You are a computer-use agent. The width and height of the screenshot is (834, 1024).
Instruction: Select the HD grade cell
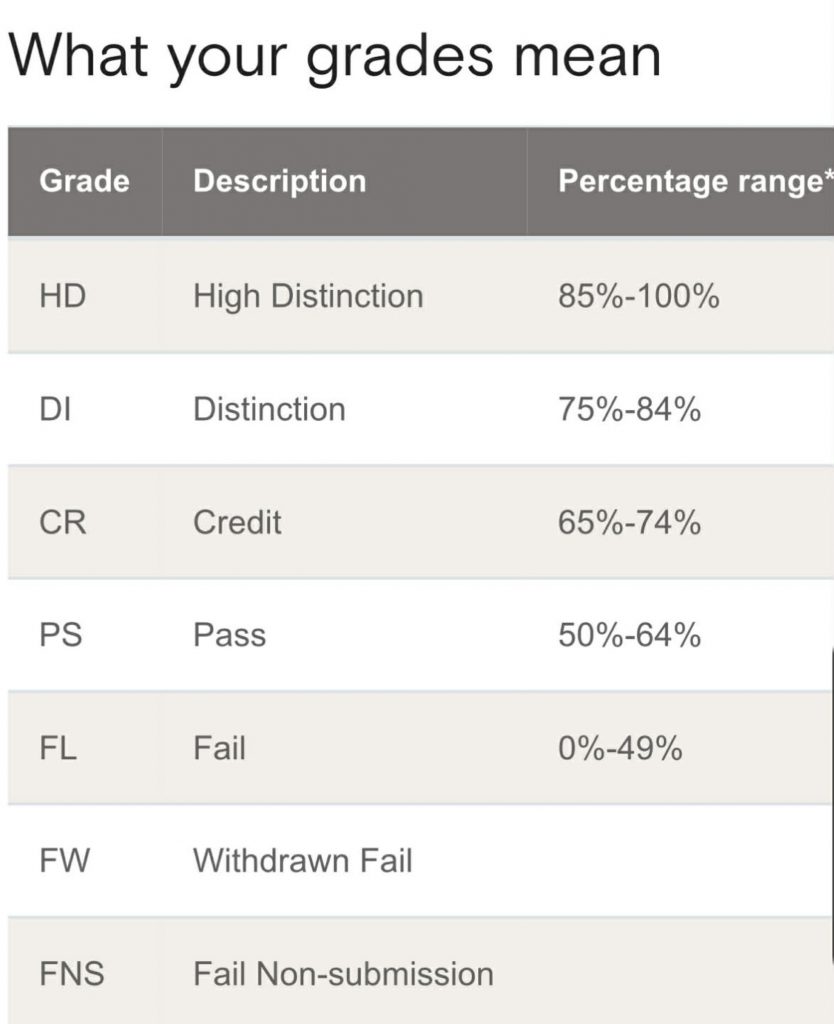pyautogui.click(x=62, y=296)
